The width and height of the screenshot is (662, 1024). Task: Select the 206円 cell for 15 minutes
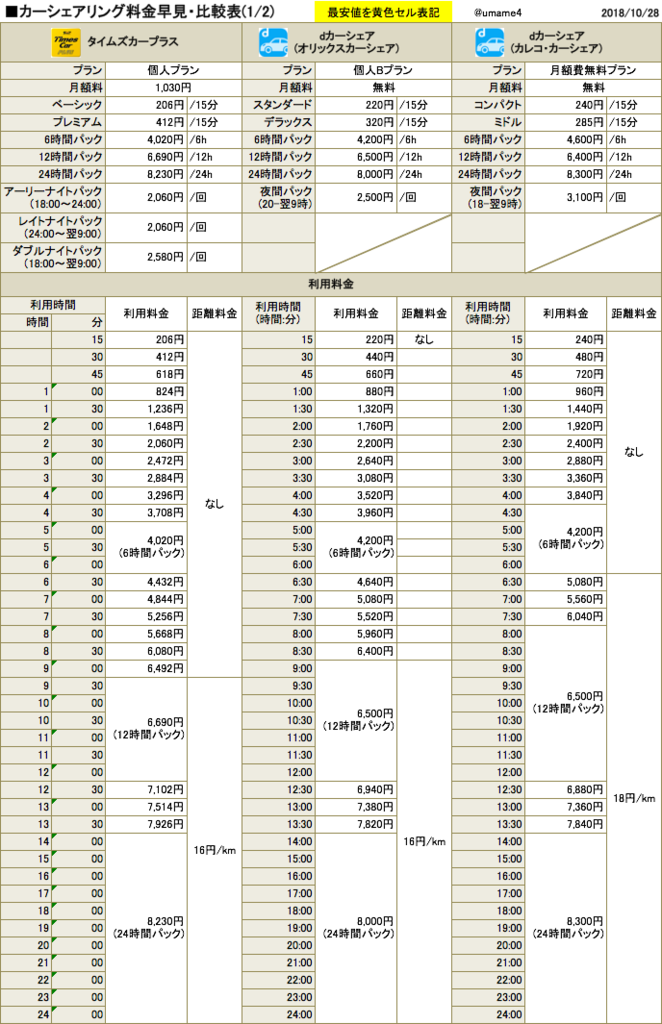tap(146, 340)
